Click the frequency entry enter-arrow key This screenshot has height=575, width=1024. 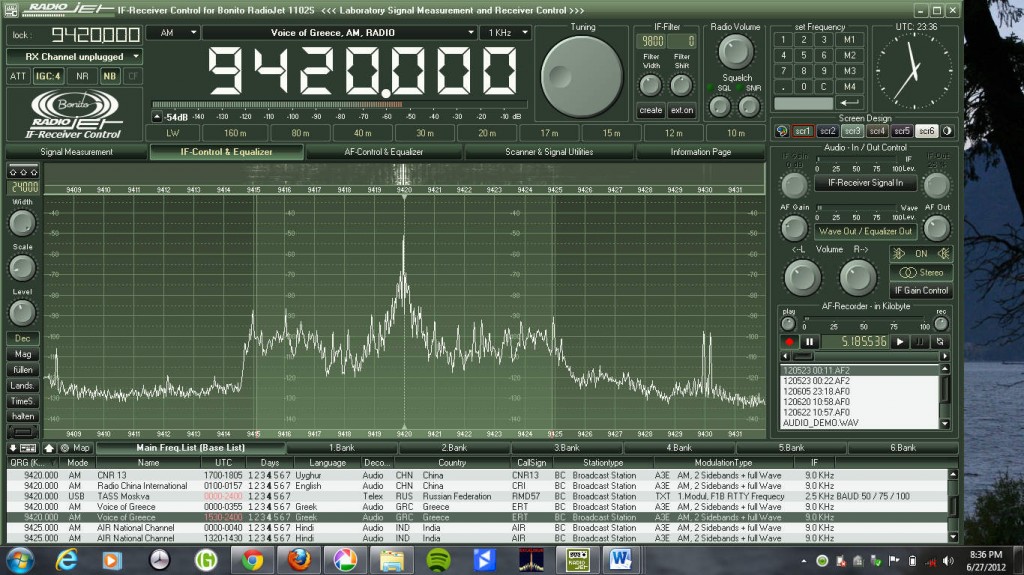click(849, 103)
